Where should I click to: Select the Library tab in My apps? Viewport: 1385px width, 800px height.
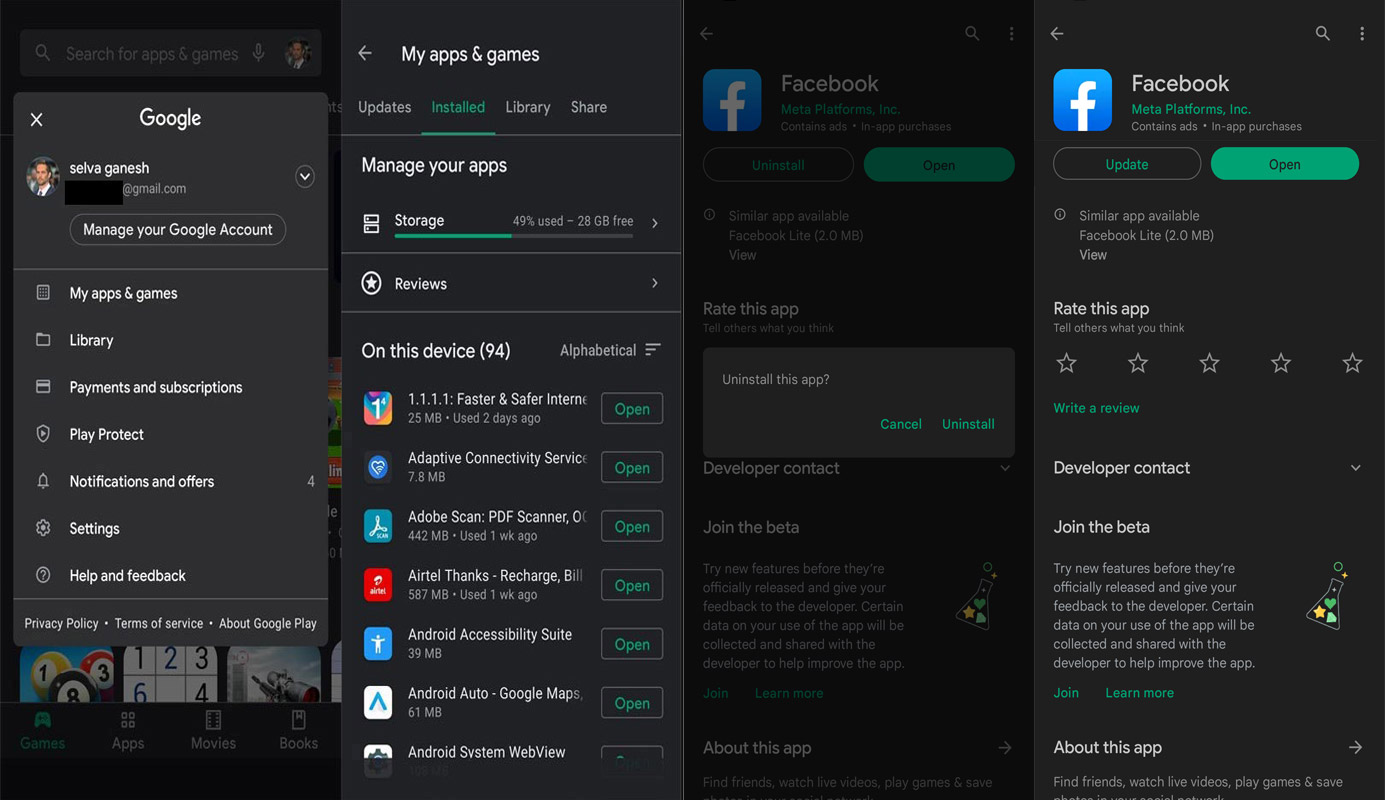pyautogui.click(x=528, y=107)
